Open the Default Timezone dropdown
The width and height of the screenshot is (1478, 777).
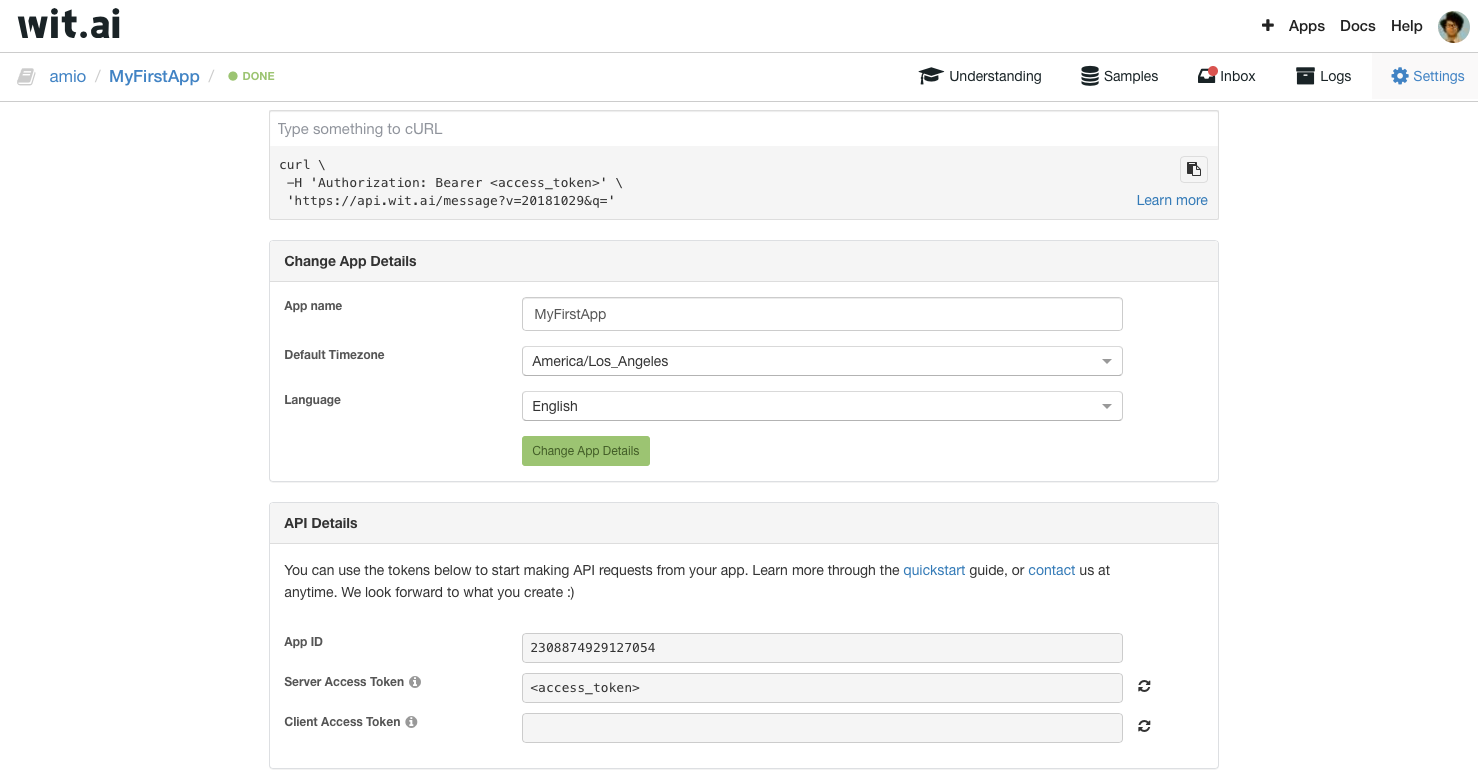click(821, 361)
